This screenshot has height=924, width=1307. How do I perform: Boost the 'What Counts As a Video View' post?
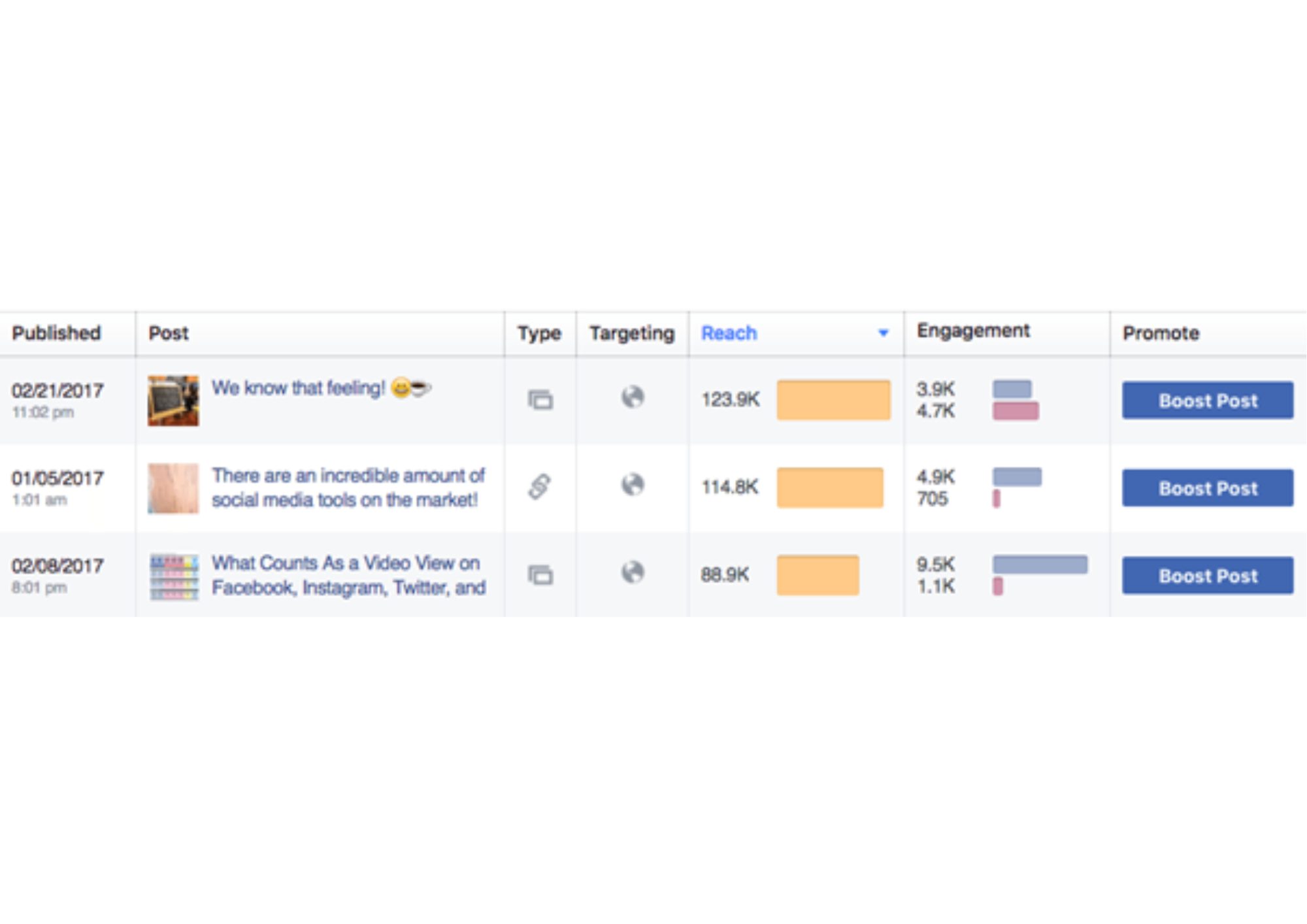[1208, 576]
